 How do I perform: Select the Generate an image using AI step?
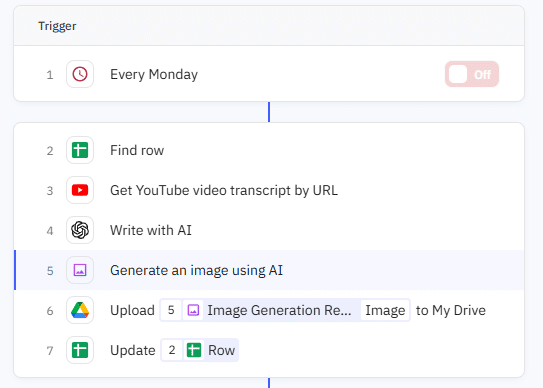click(269, 270)
